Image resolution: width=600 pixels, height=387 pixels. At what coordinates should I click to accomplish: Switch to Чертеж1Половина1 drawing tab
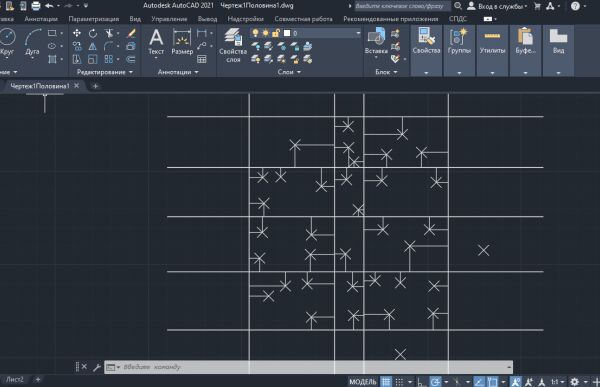(40, 86)
